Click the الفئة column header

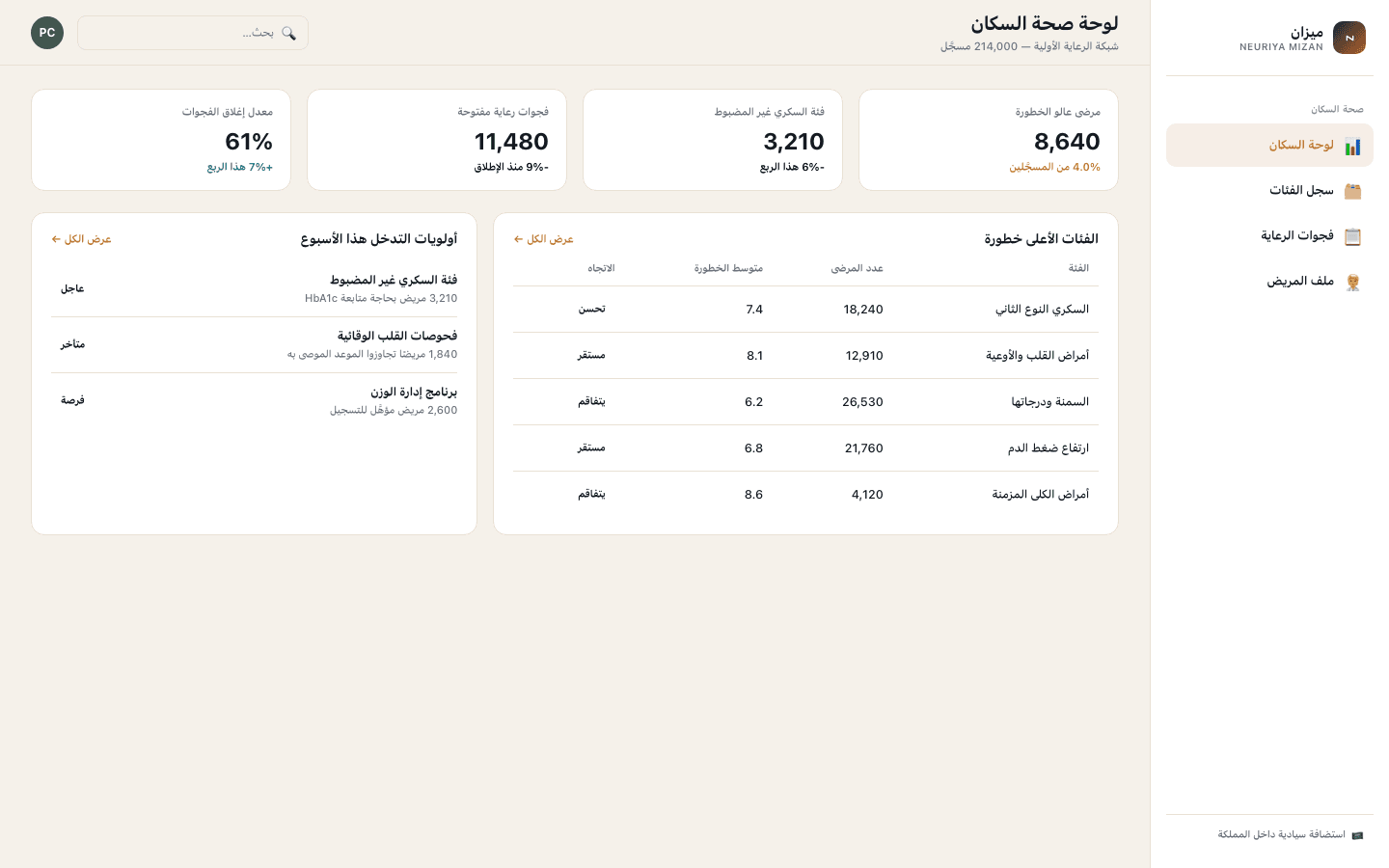pyautogui.click(x=1078, y=268)
